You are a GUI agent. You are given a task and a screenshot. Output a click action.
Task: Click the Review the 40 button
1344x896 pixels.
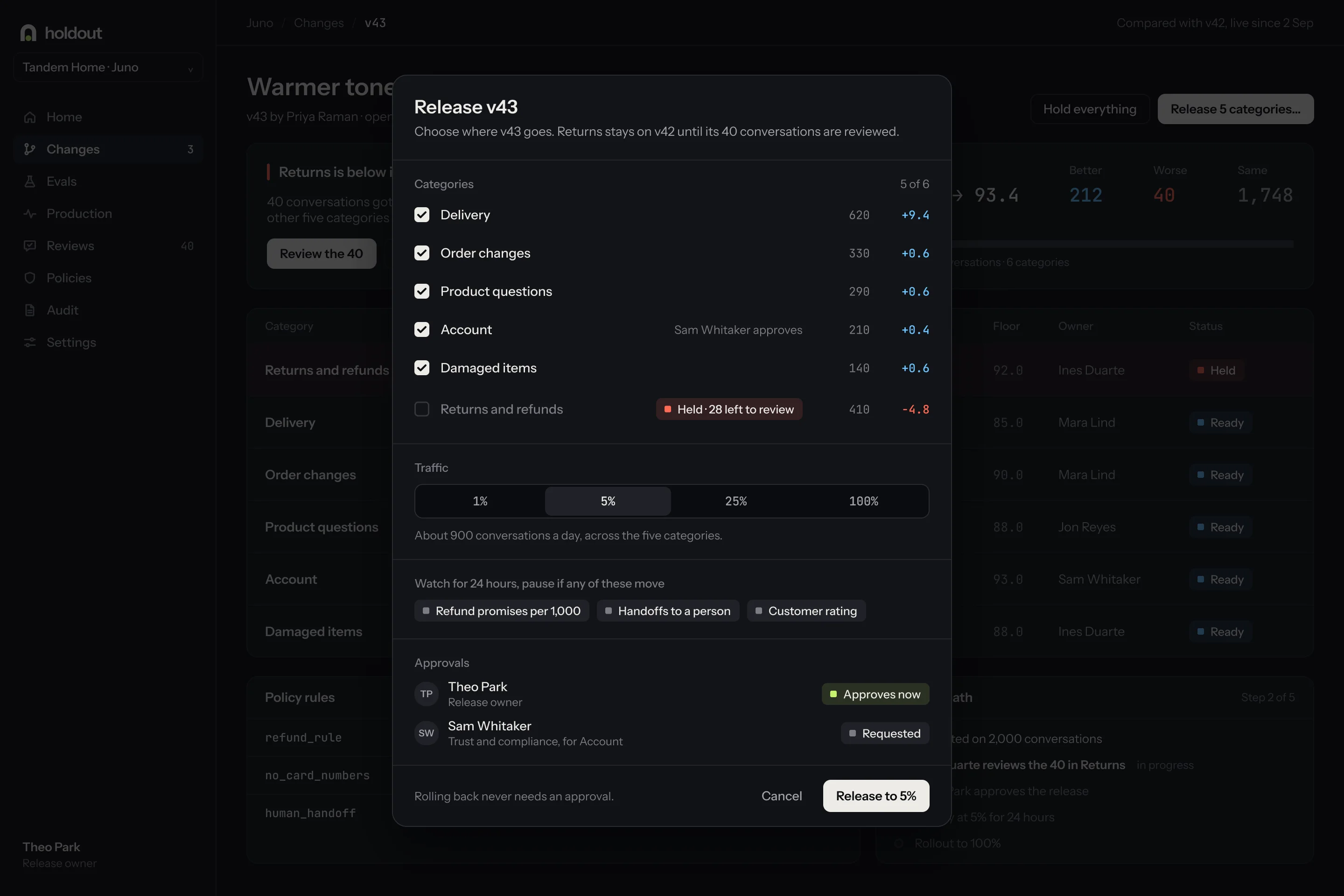pos(321,254)
